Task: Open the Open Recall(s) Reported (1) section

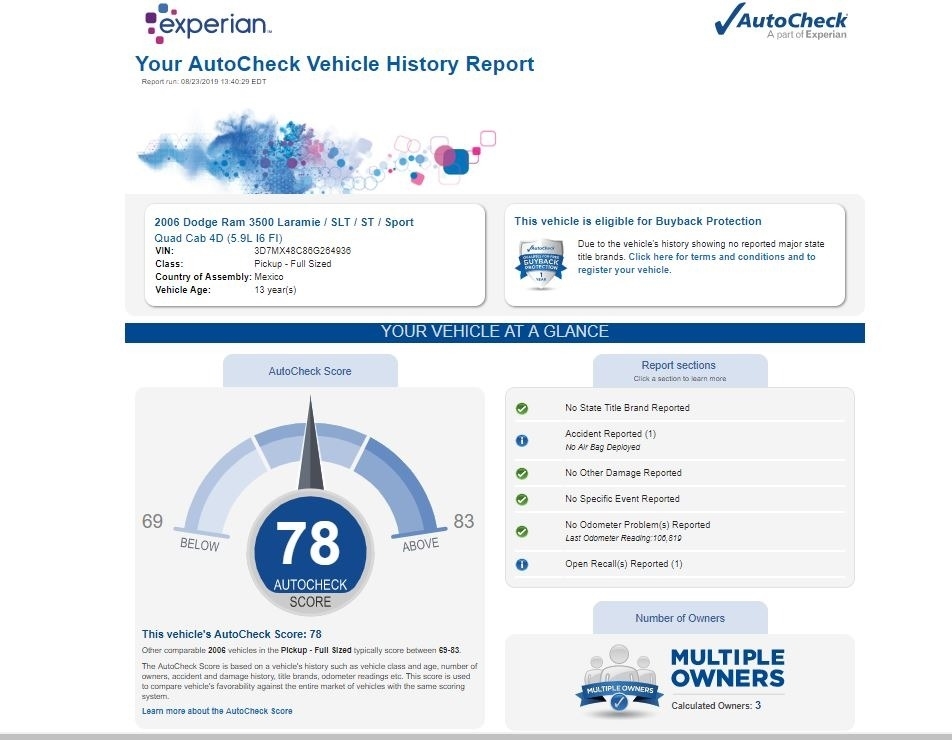Action: pos(623,564)
